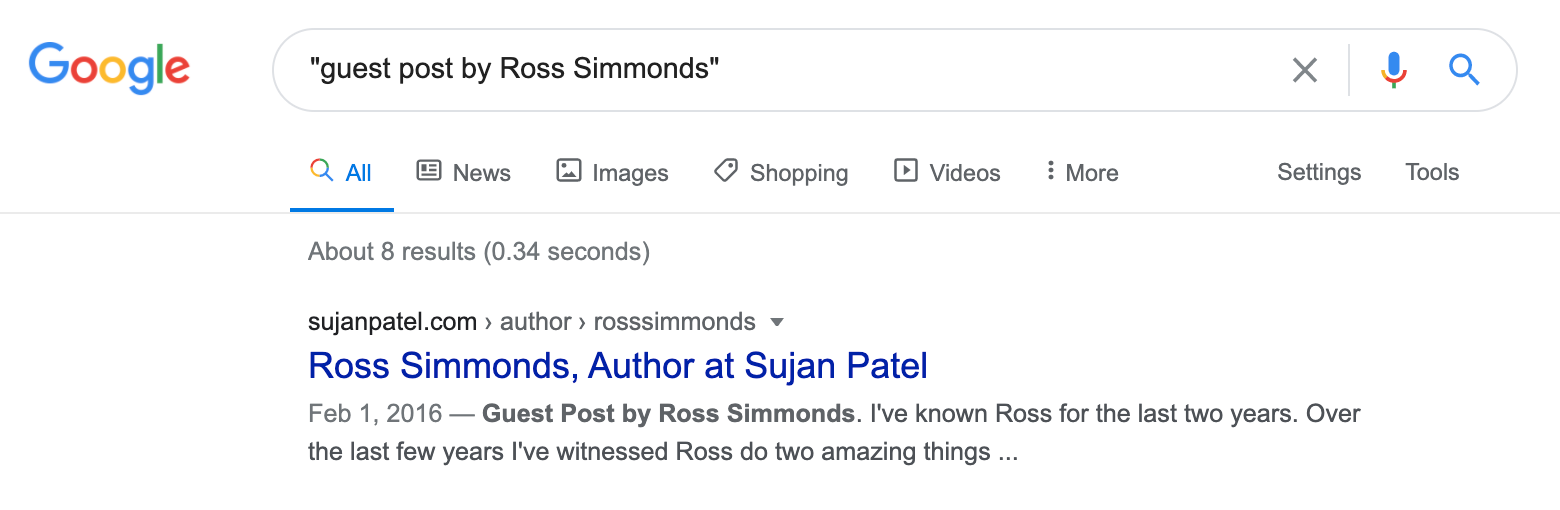Select the Shopping tab
1560x510 pixels.
click(798, 173)
